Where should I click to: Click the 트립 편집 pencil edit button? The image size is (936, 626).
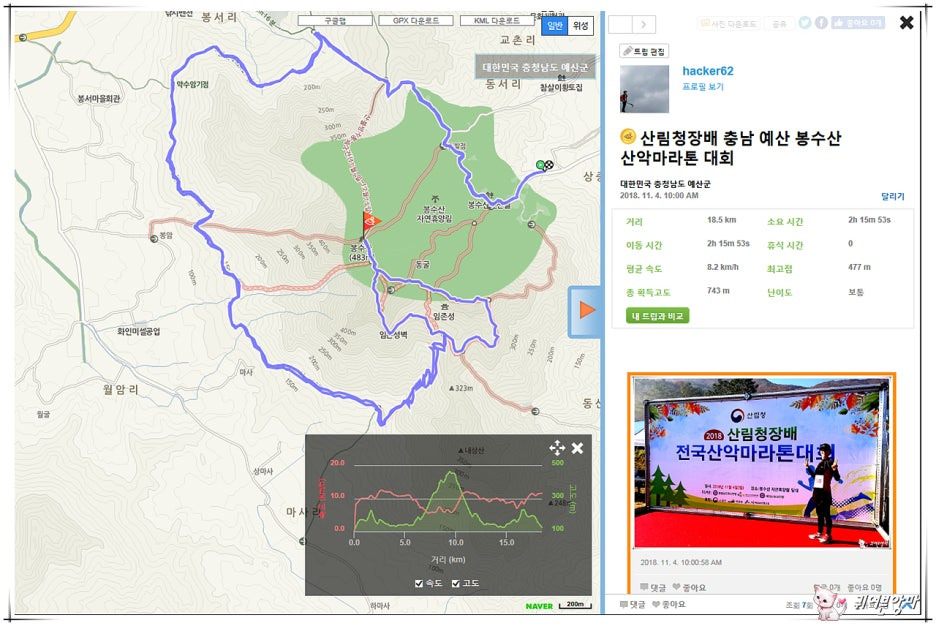pyautogui.click(x=644, y=51)
